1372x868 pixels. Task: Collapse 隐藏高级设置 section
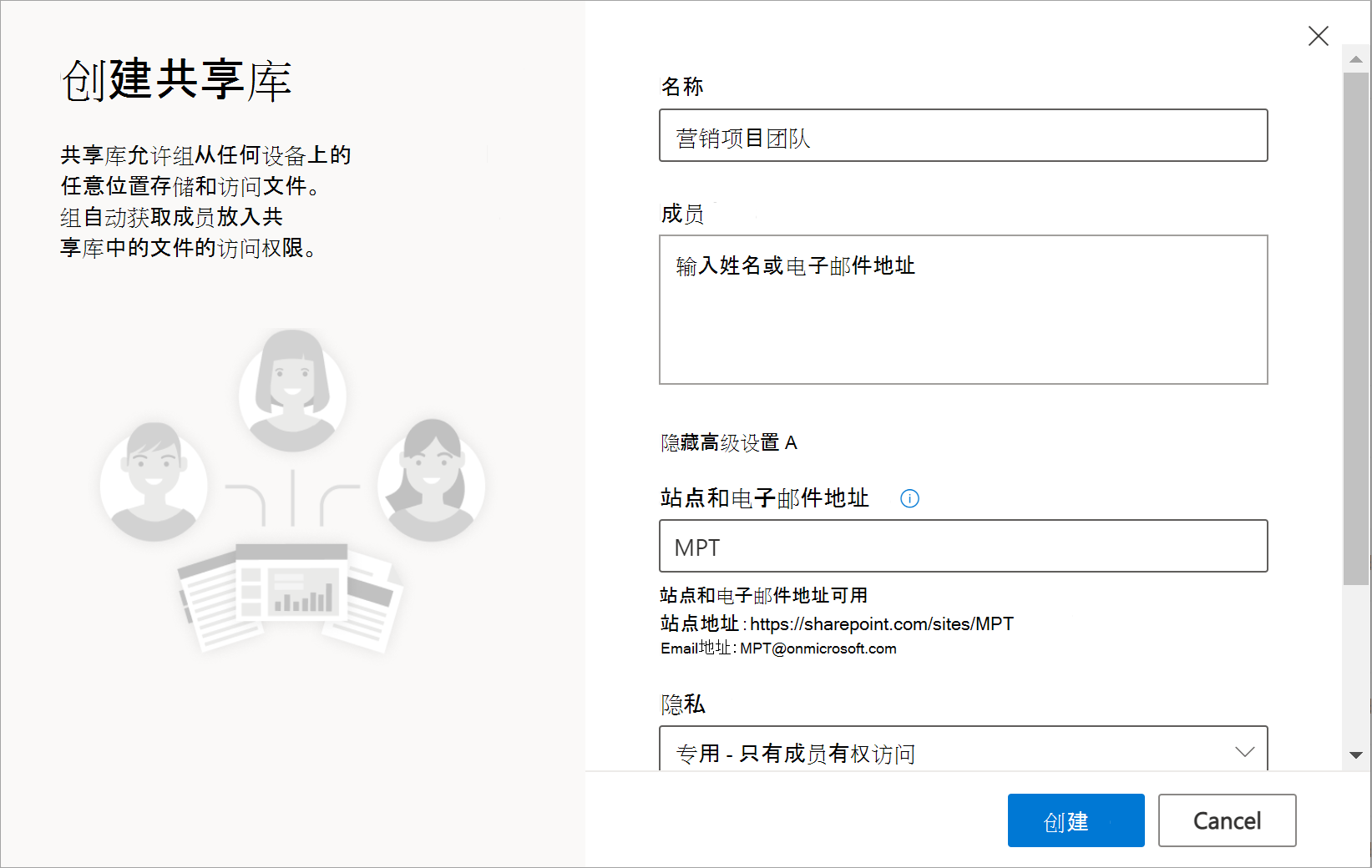728,442
